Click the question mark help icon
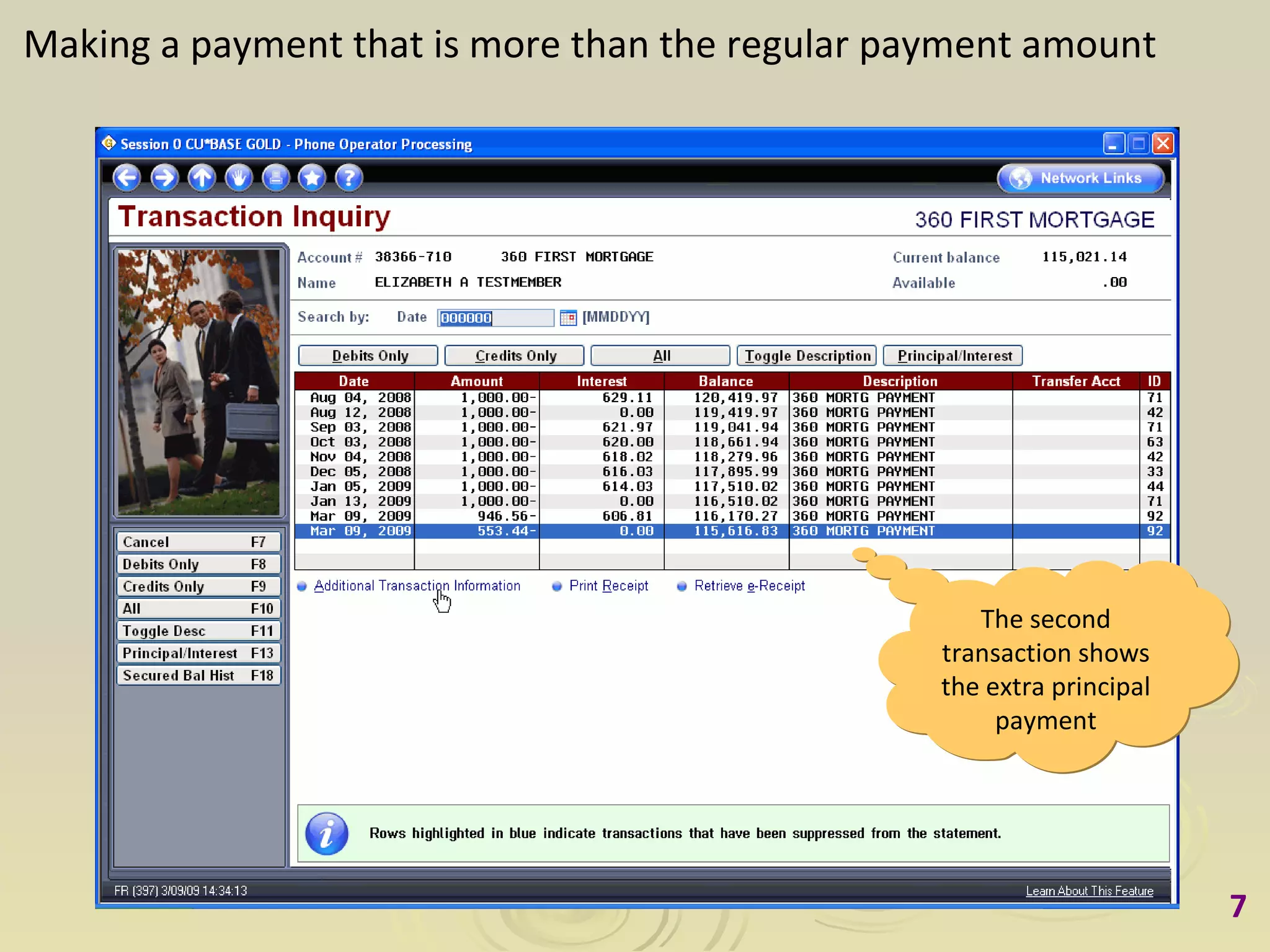The image size is (1270, 952). [x=349, y=178]
